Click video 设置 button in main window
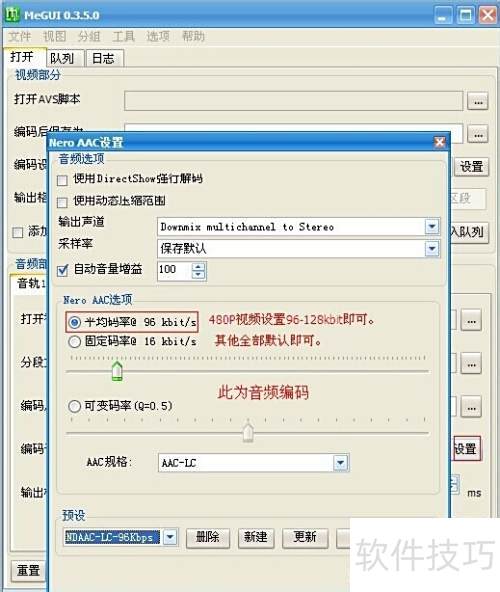This screenshot has height=592, width=500. (471, 166)
